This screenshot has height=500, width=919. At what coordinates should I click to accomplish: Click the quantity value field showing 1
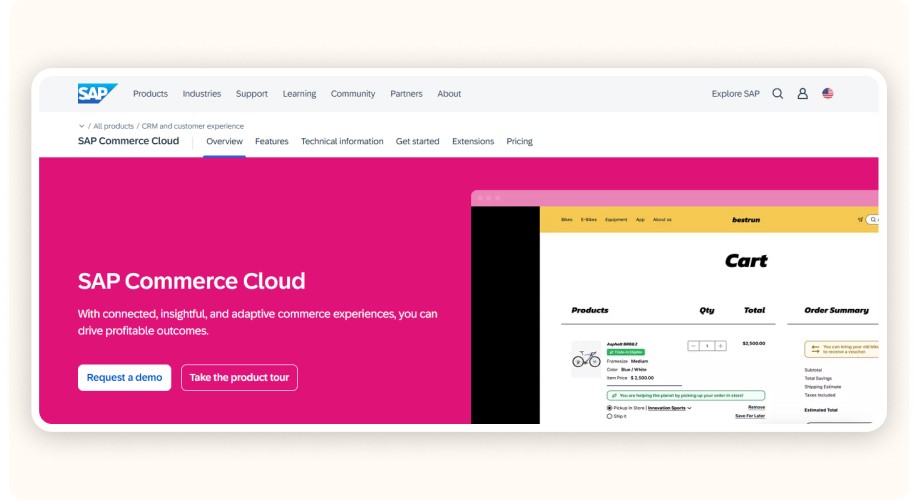click(707, 346)
